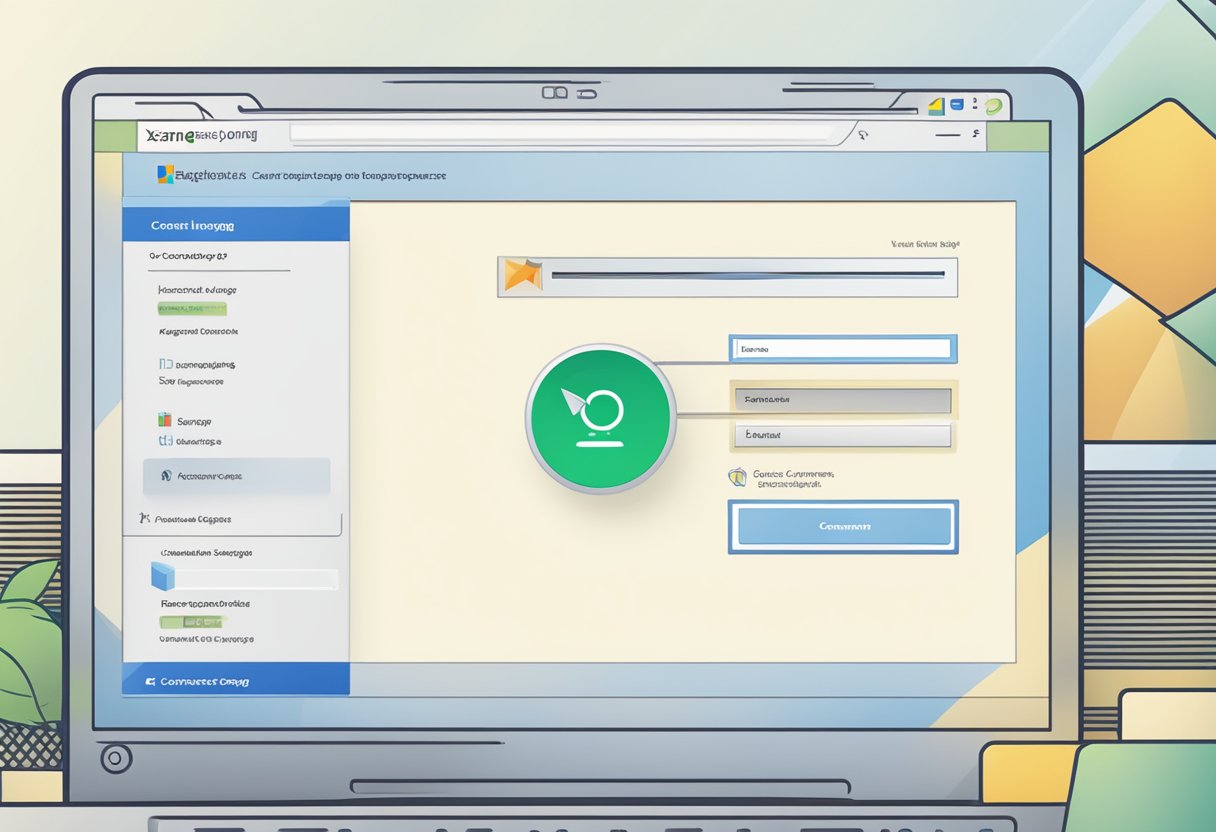Click the blue cube icon above the sidebar slider
1216x832 pixels.
(159, 577)
